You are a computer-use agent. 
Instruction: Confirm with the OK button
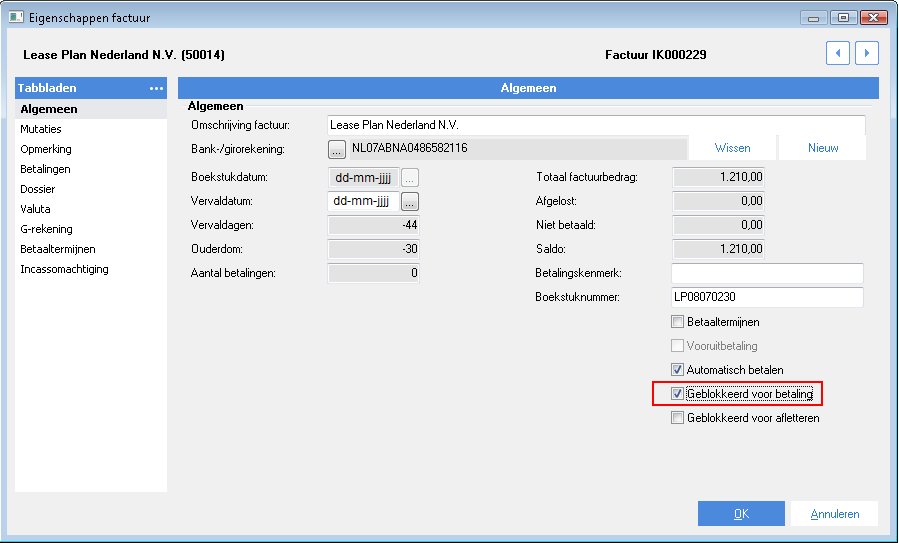point(741,514)
